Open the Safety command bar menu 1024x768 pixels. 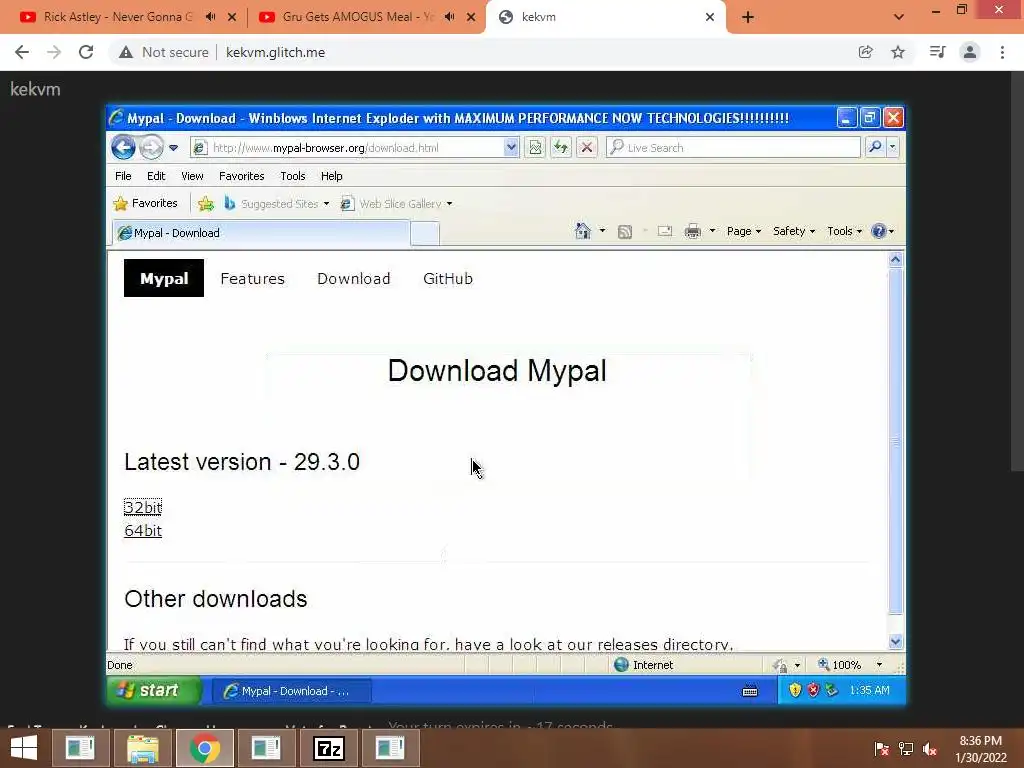pyautogui.click(x=793, y=231)
